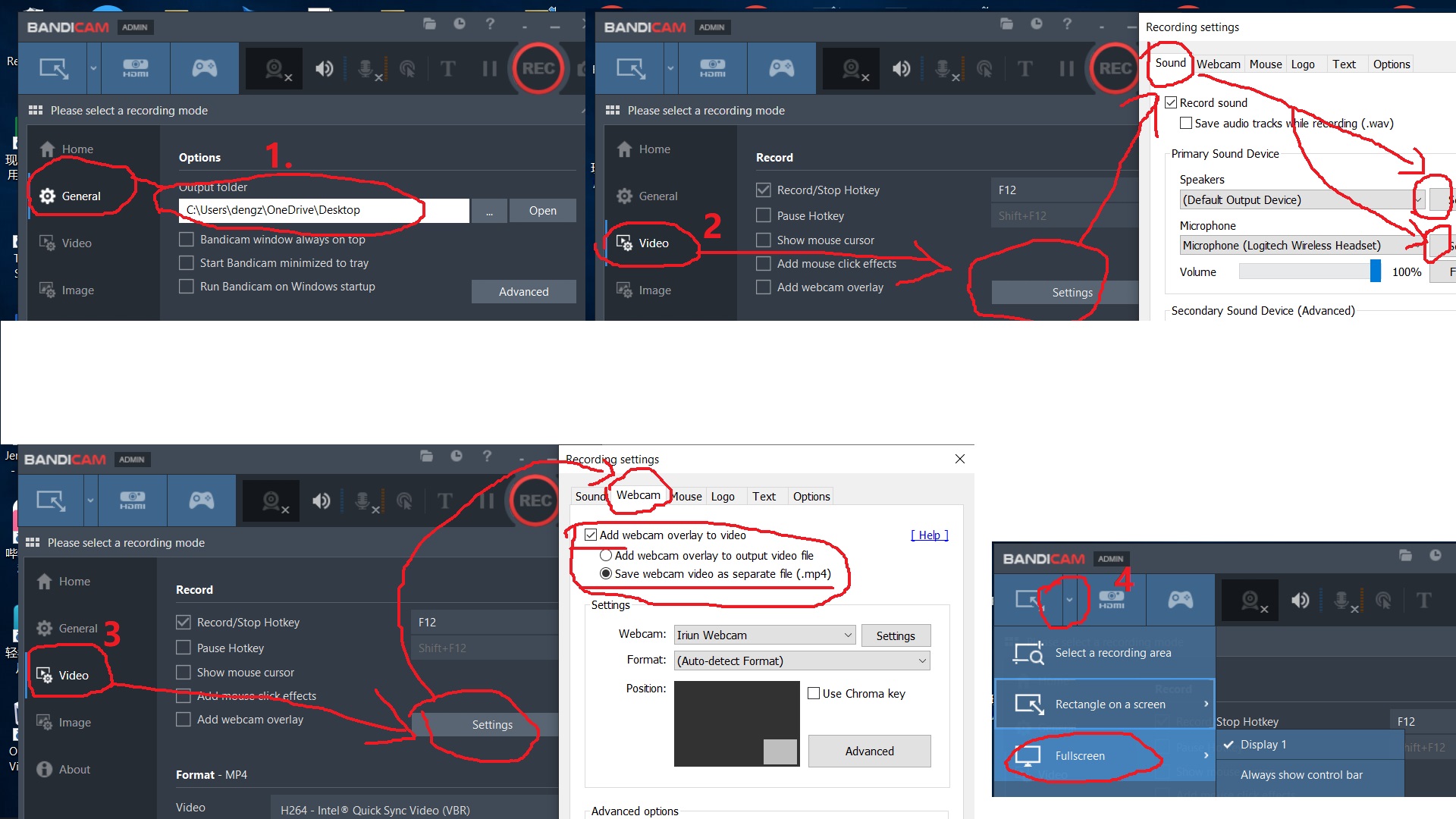Open the output folder icon in the General options title bar
Screen dimensions: 1456x819
(x=429, y=24)
